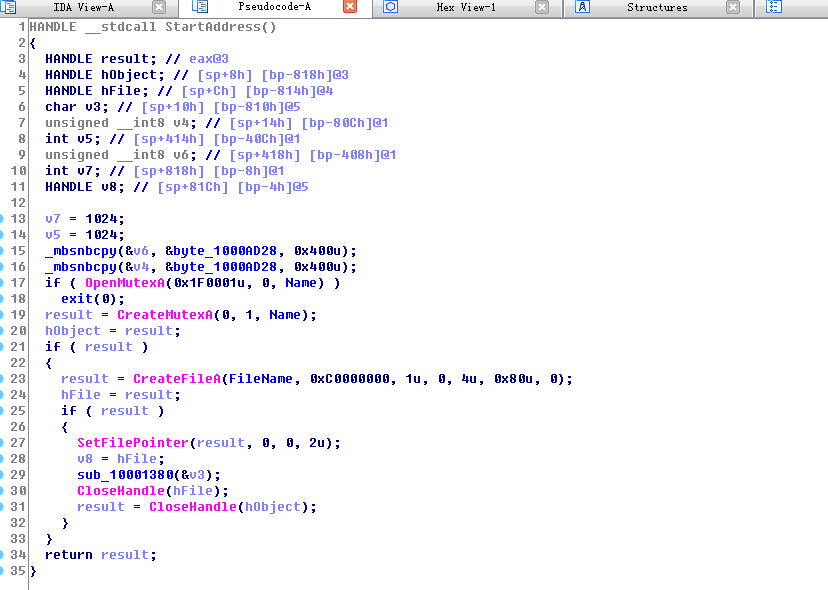Click the OpenMutexA call on line 17
The image size is (828, 590).
pyautogui.click(x=125, y=283)
